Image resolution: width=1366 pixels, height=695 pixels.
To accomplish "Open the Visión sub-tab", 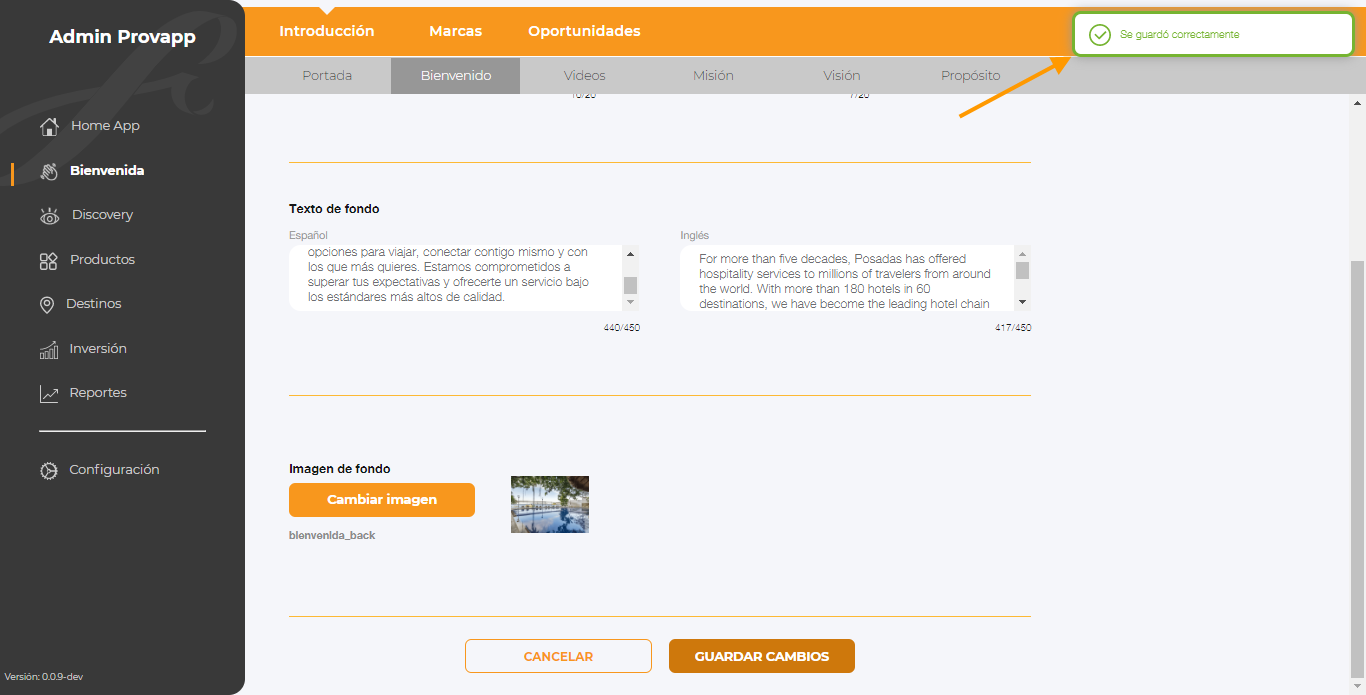I will [x=842, y=76].
